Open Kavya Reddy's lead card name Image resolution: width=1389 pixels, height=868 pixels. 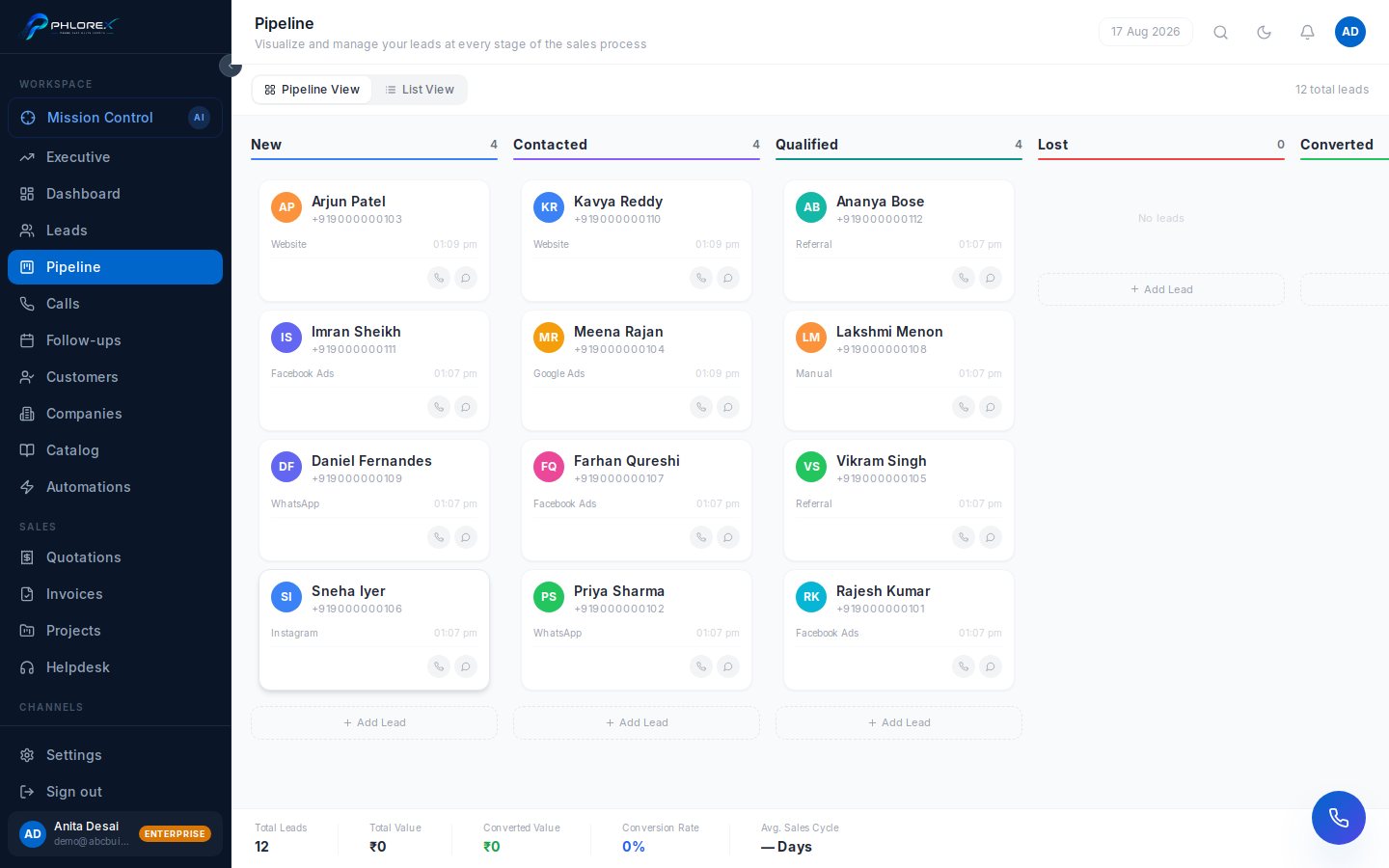pos(618,202)
